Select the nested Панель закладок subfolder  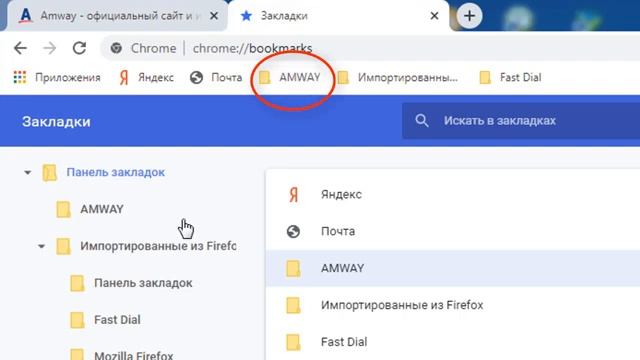coord(143,283)
